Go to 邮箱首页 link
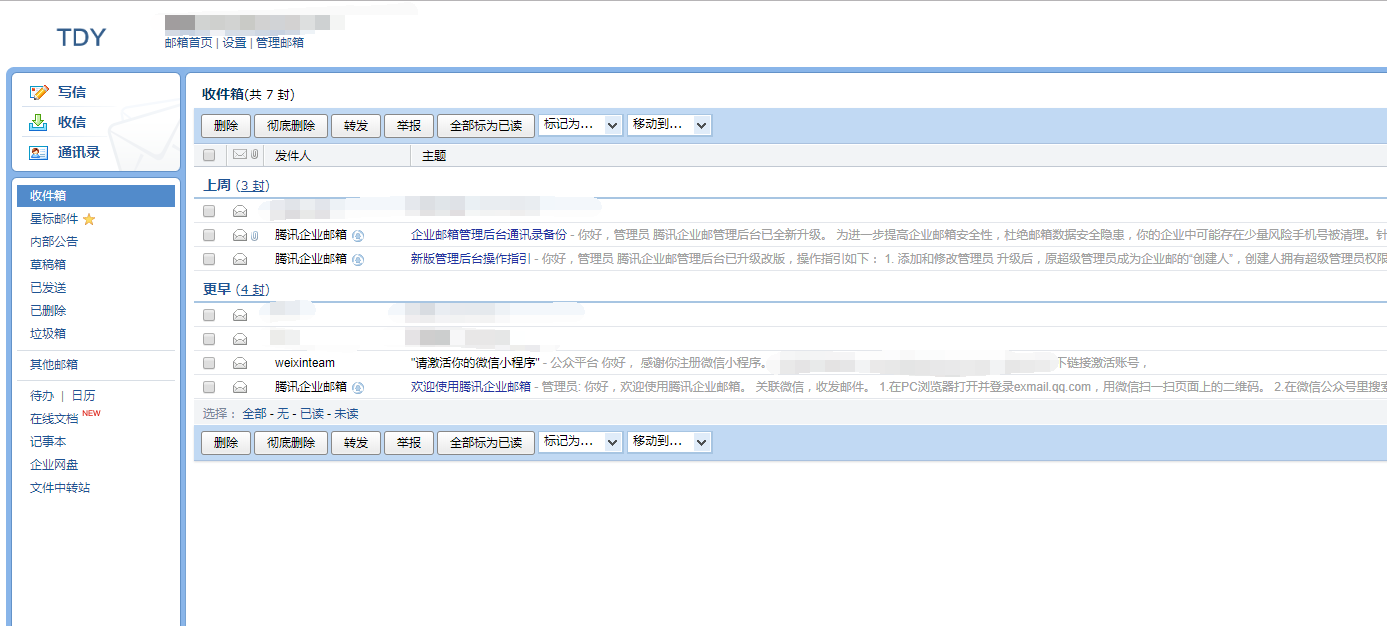1387x626 pixels. [189, 43]
